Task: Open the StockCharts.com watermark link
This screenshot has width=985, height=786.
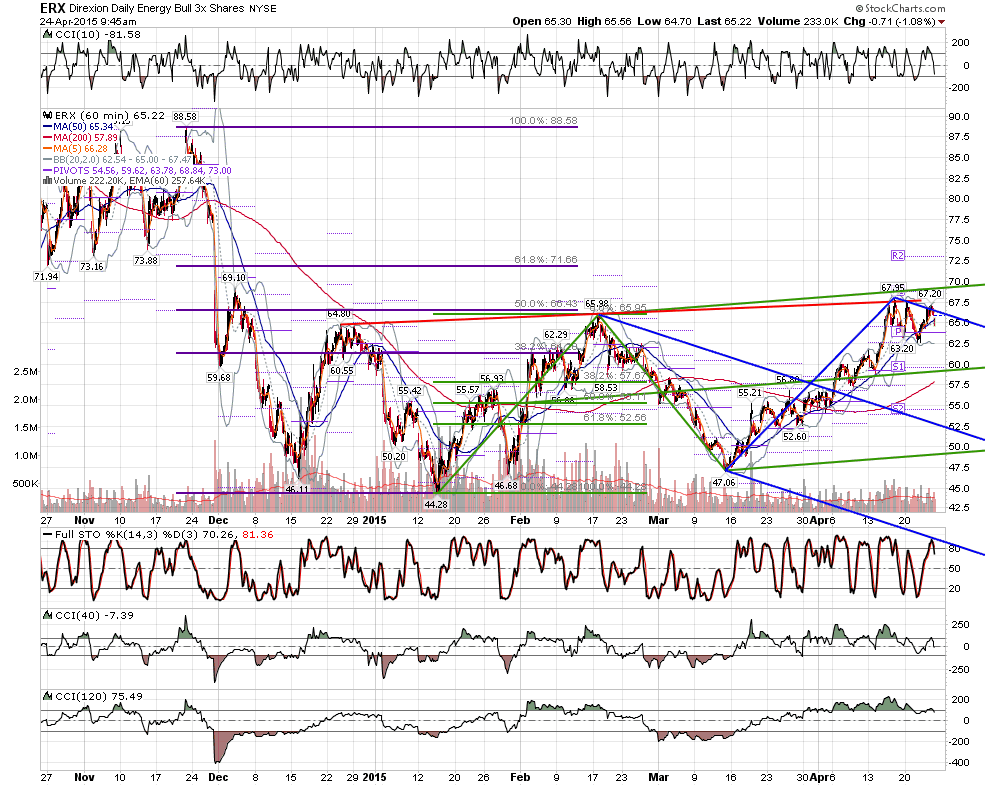Action: pyautogui.click(x=900, y=8)
